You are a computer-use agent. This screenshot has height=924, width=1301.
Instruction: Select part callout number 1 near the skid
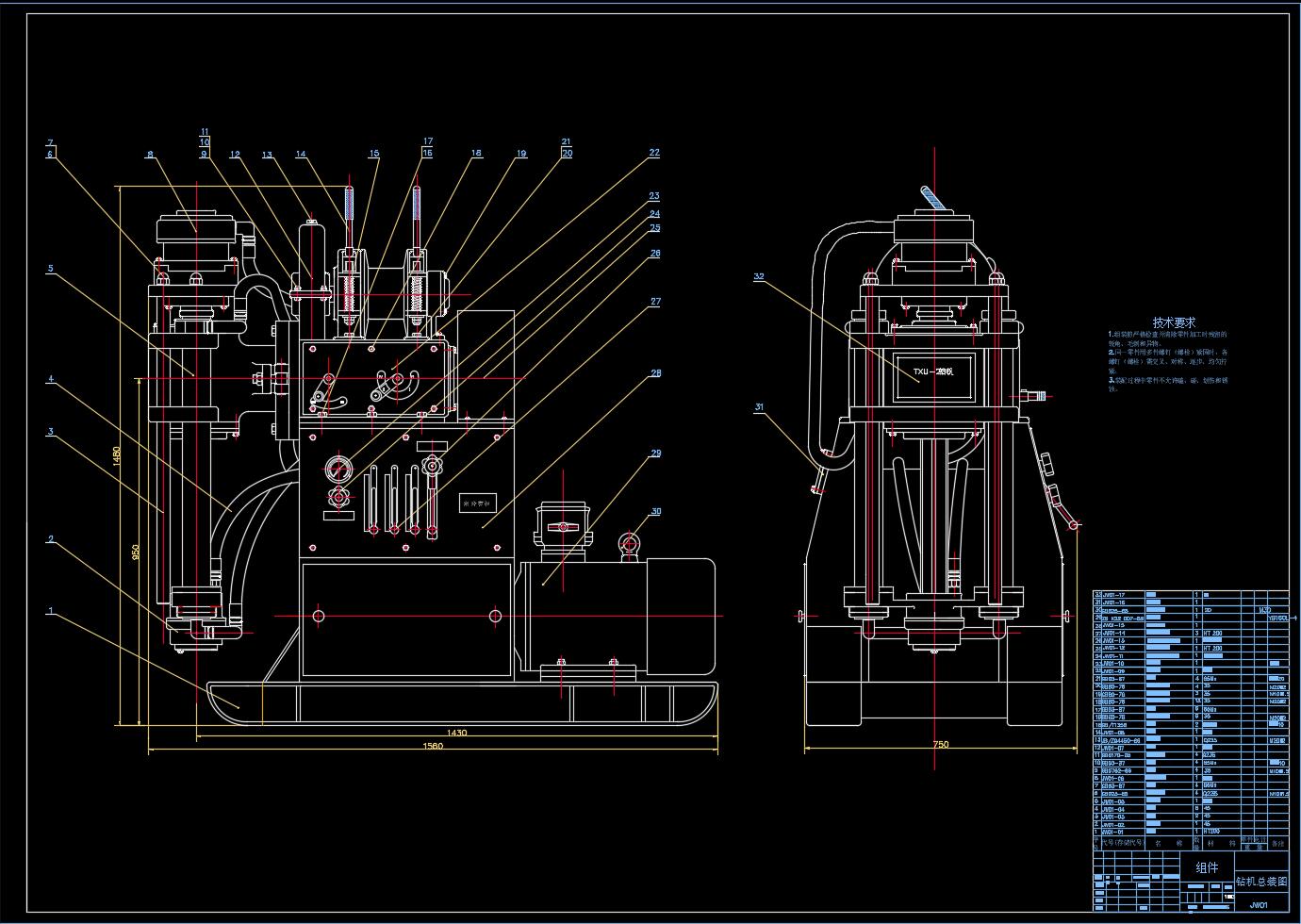coord(51,611)
